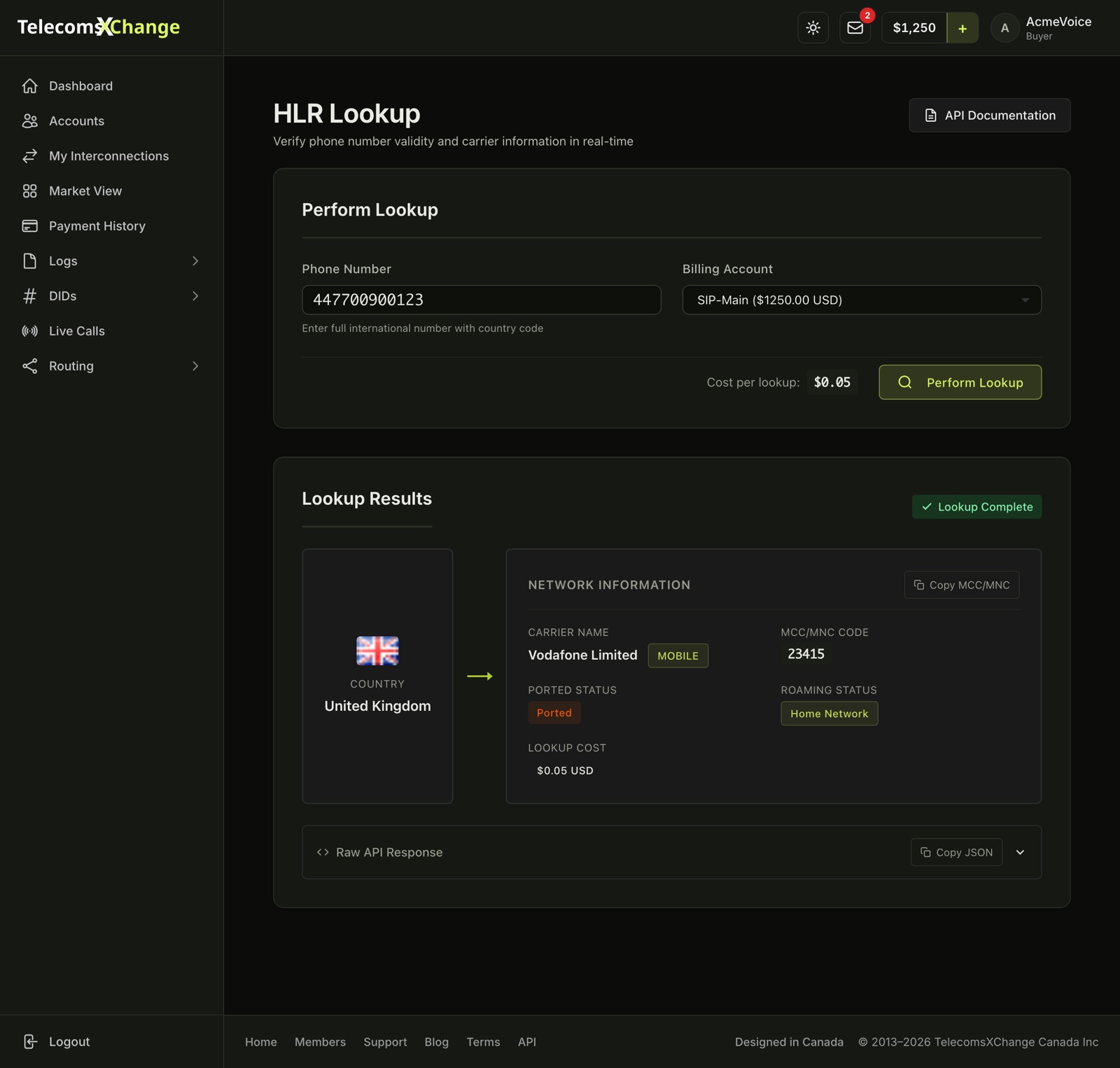Click the Home footer link
1120x1068 pixels.
(x=261, y=1042)
